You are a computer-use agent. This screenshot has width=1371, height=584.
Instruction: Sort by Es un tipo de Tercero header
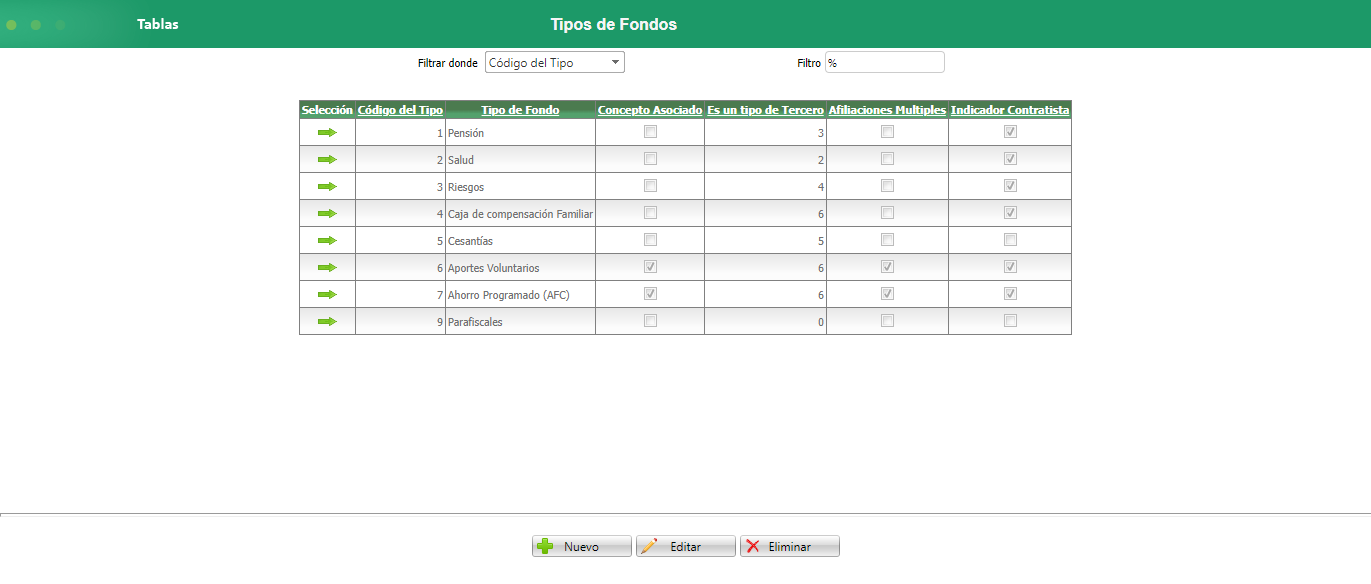pyautogui.click(x=765, y=109)
